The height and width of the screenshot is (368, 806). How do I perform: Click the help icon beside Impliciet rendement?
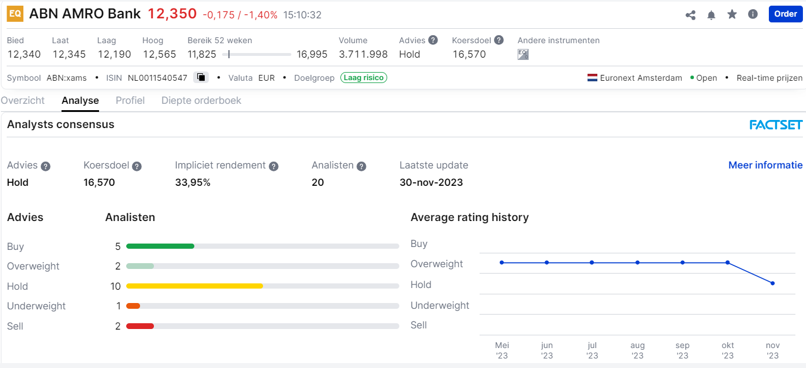[273, 166]
